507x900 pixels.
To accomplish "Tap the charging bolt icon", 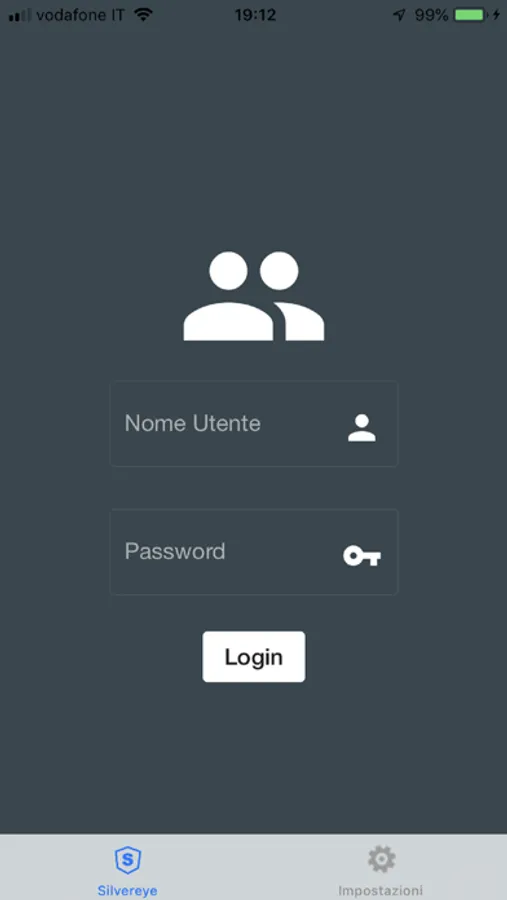I will click(x=497, y=15).
